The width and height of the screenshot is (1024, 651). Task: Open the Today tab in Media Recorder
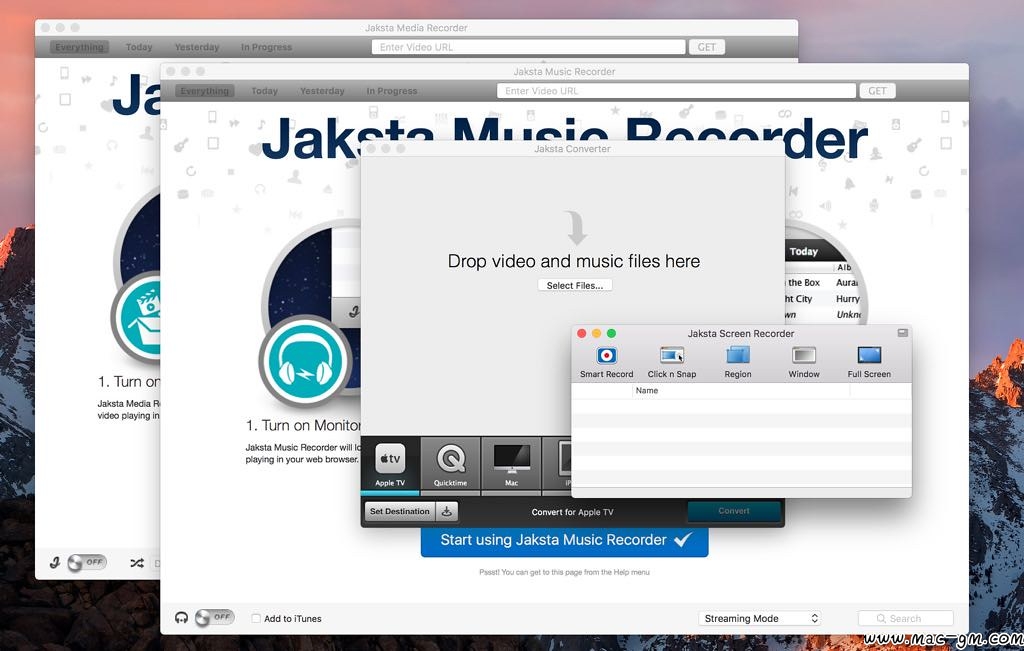139,47
